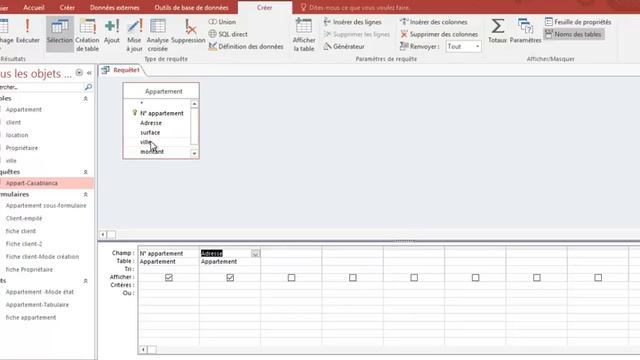This screenshot has height=360, width=640.
Task: Check Afficher box in fourth column
Action: (353, 278)
